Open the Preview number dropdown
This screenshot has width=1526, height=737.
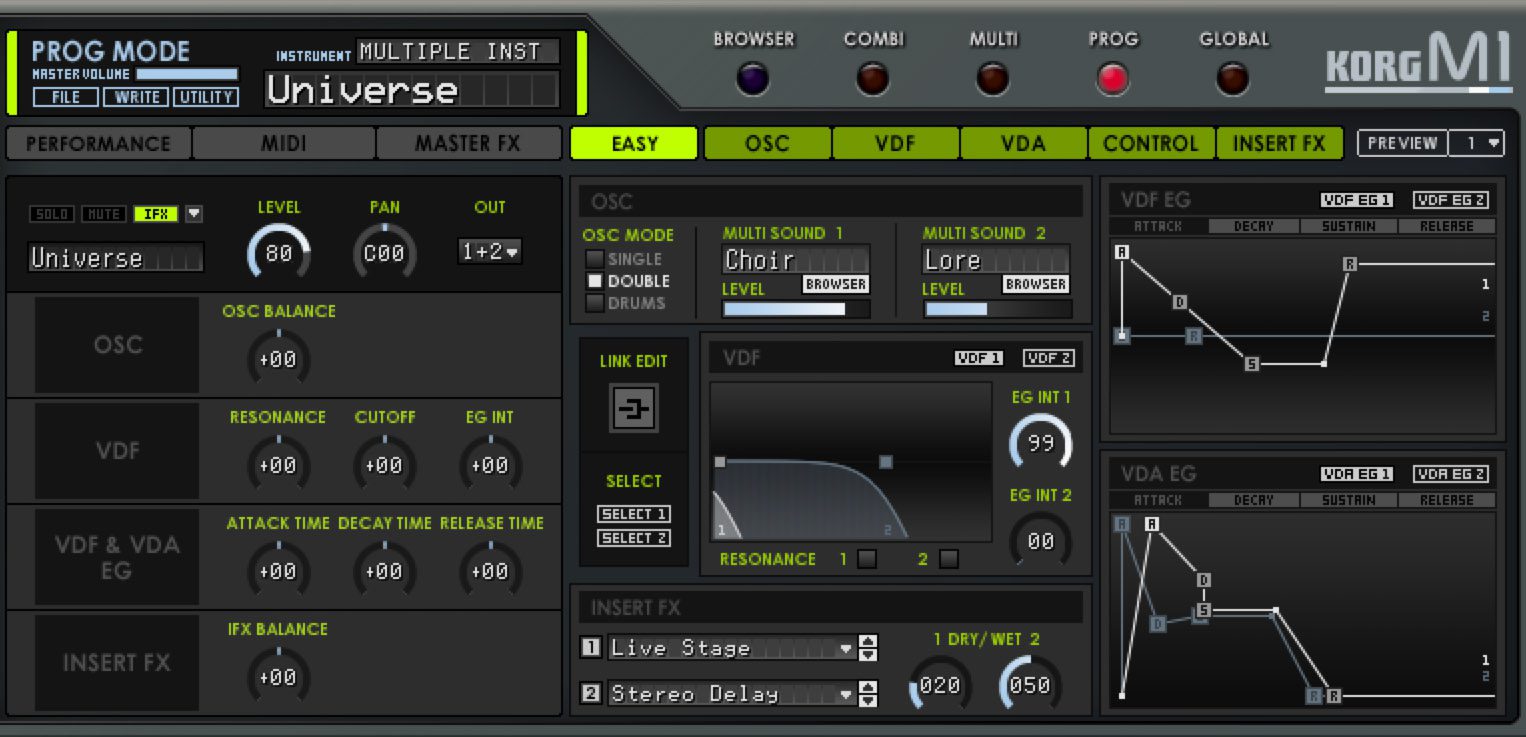point(1477,143)
